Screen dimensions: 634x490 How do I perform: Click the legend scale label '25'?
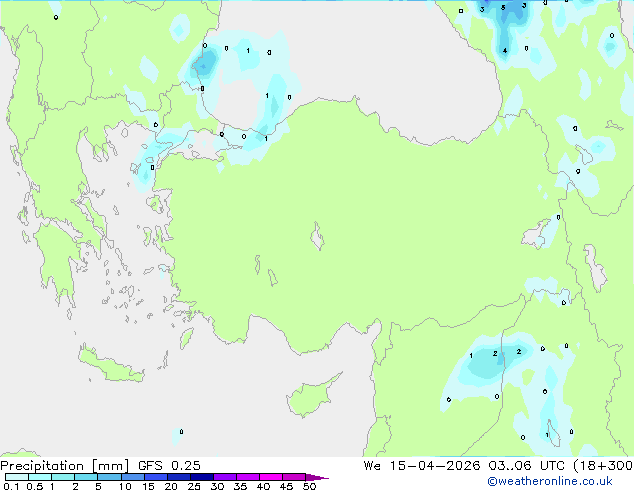pyautogui.click(x=194, y=486)
